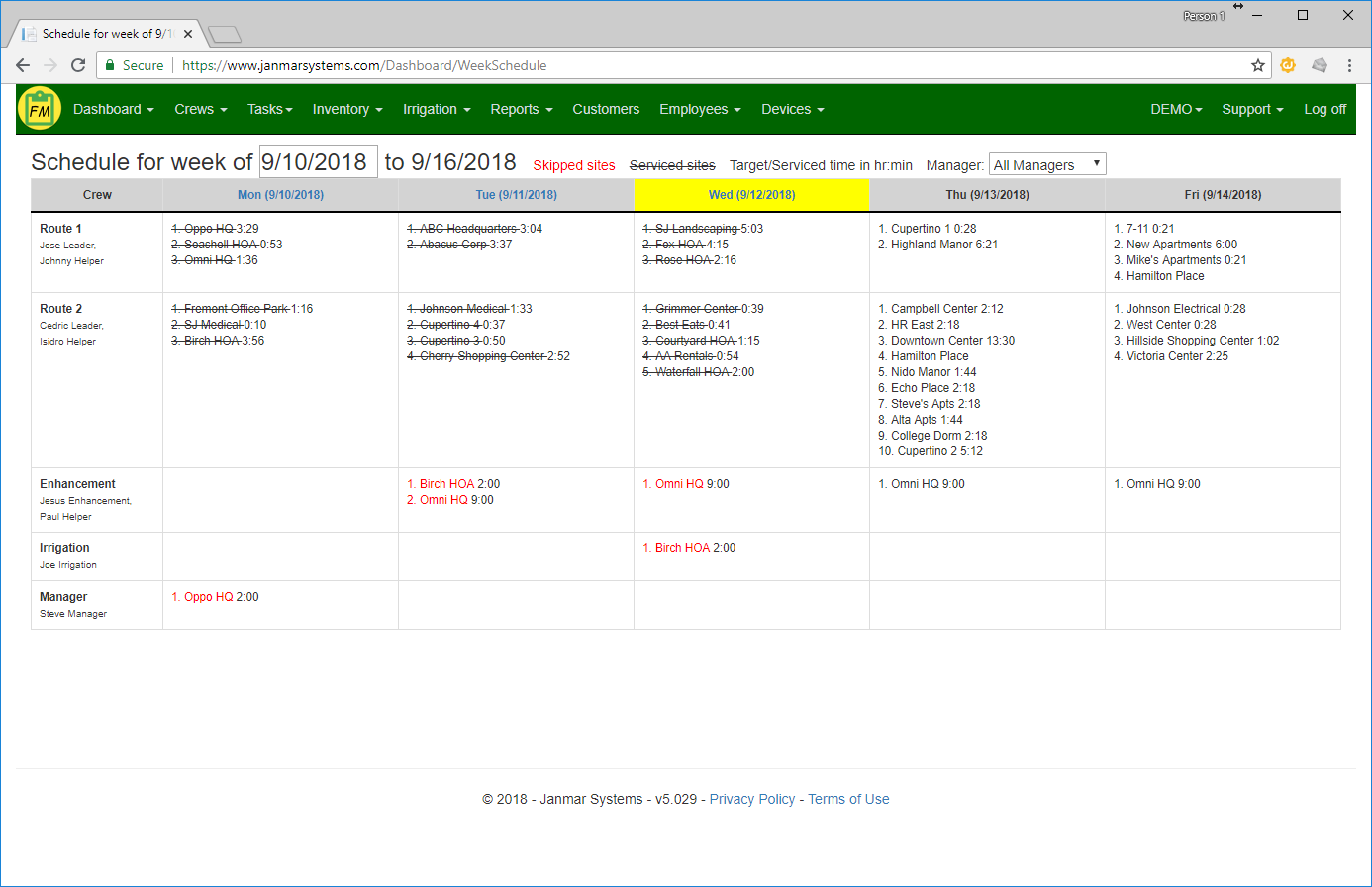
Task: View the Terms of Use
Action: tap(848, 799)
